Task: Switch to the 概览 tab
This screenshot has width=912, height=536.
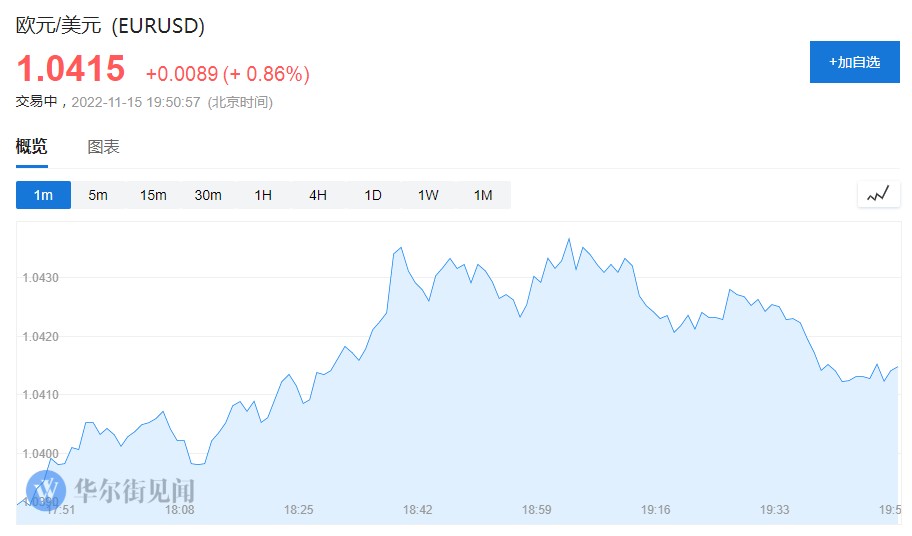Action: click(31, 147)
